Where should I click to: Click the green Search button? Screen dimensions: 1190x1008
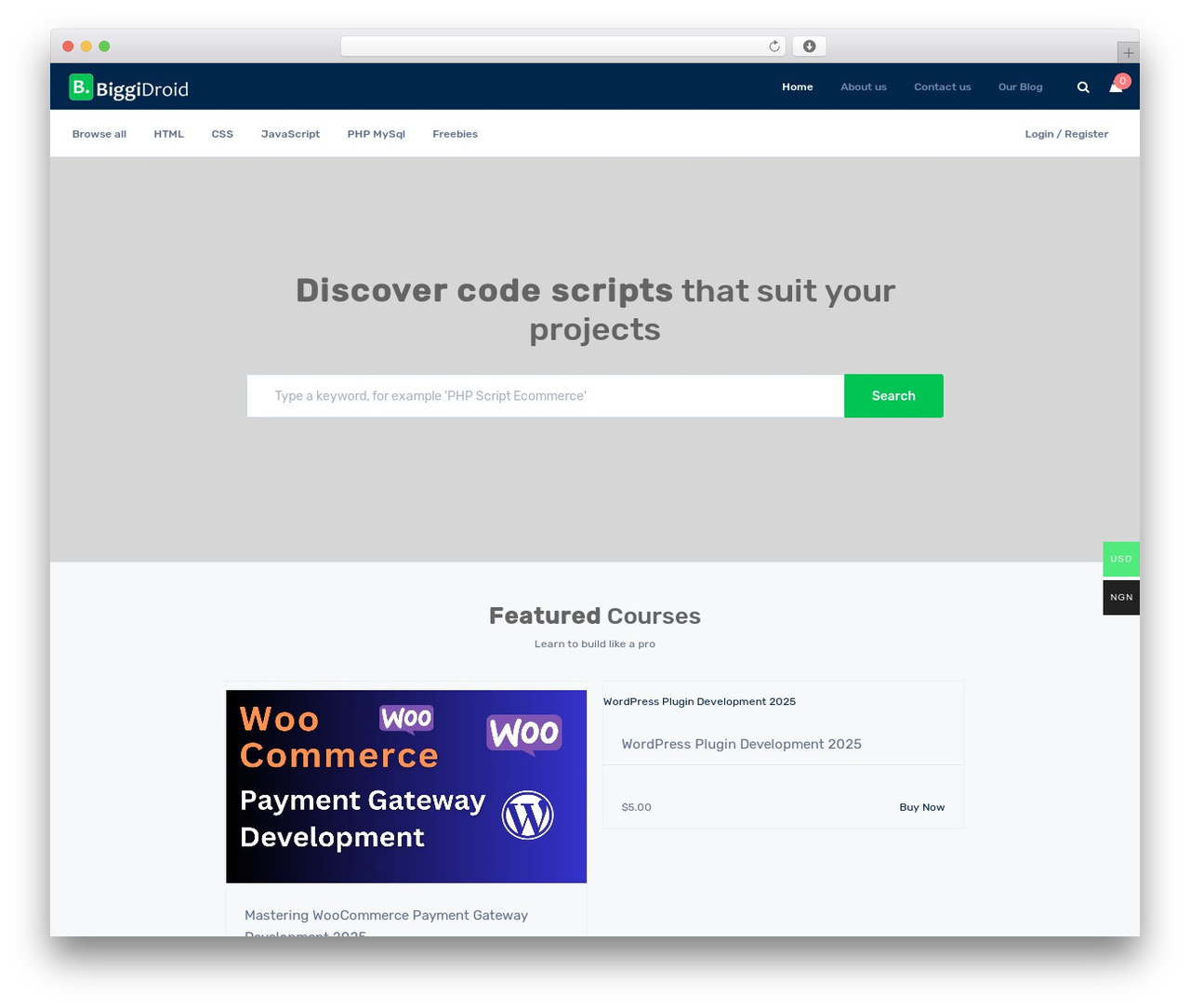[x=893, y=396]
